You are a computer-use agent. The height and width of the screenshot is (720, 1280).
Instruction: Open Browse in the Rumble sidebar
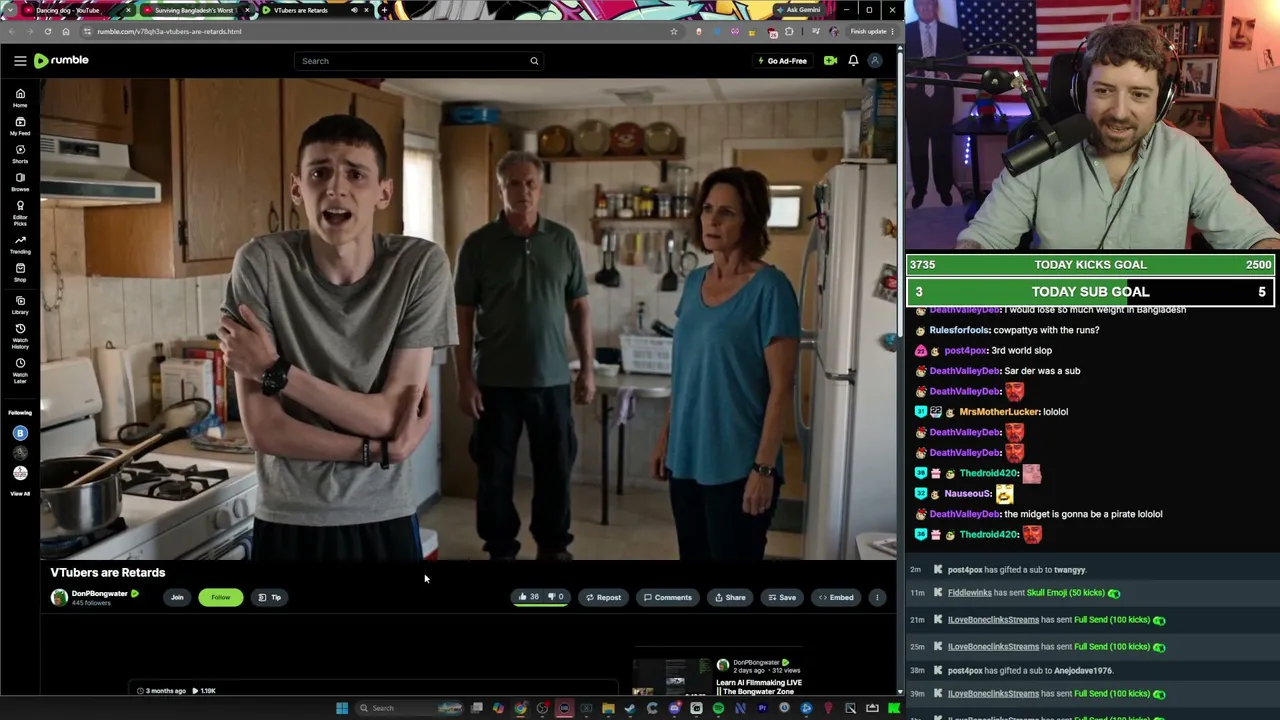20,181
